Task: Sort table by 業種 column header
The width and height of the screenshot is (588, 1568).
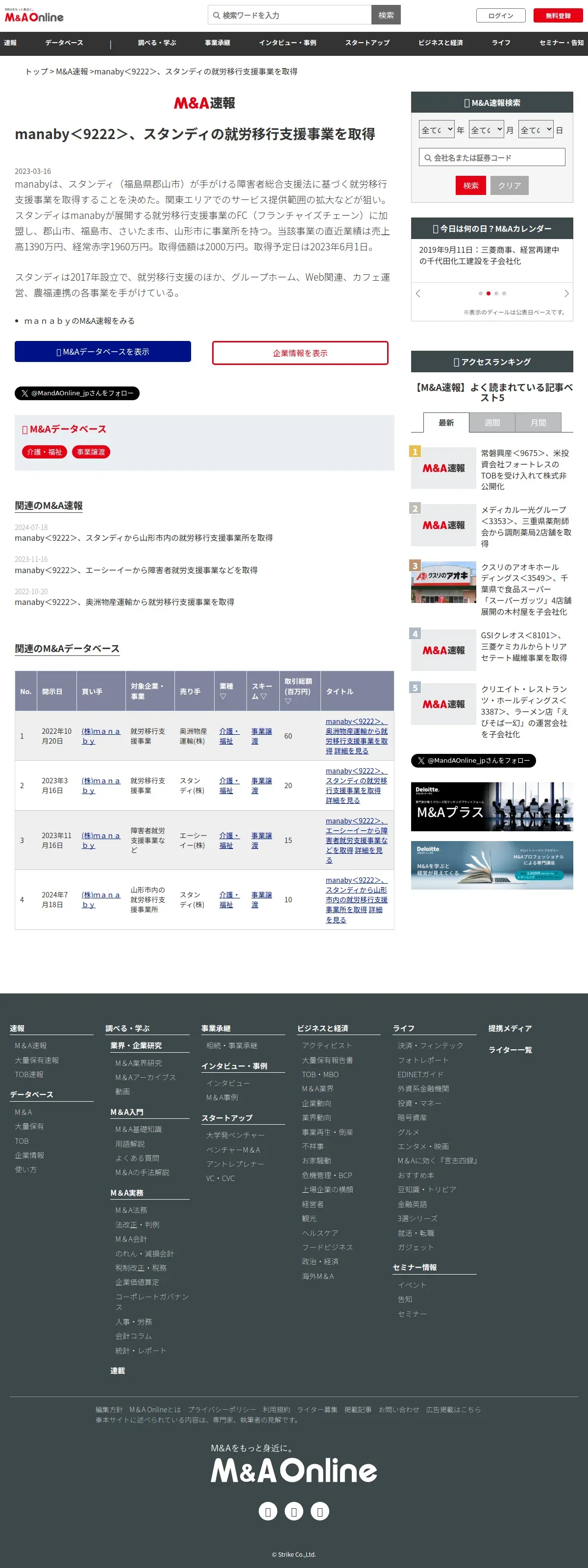Action: [230, 691]
